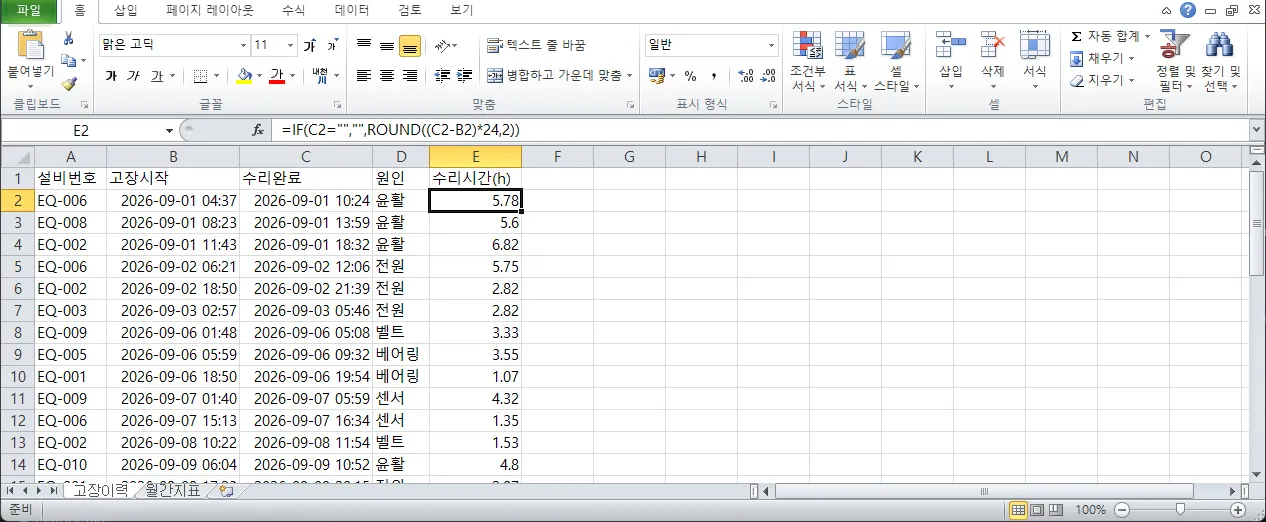Switch to the 검토 review tab
The height and width of the screenshot is (522, 1266).
click(x=409, y=11)
